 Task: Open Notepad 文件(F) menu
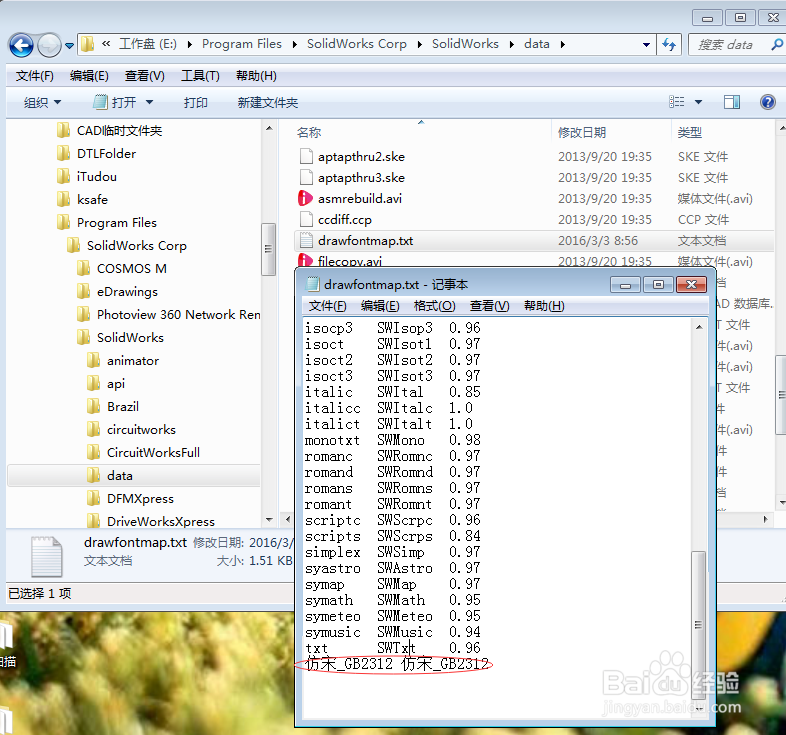click(327, 306)
